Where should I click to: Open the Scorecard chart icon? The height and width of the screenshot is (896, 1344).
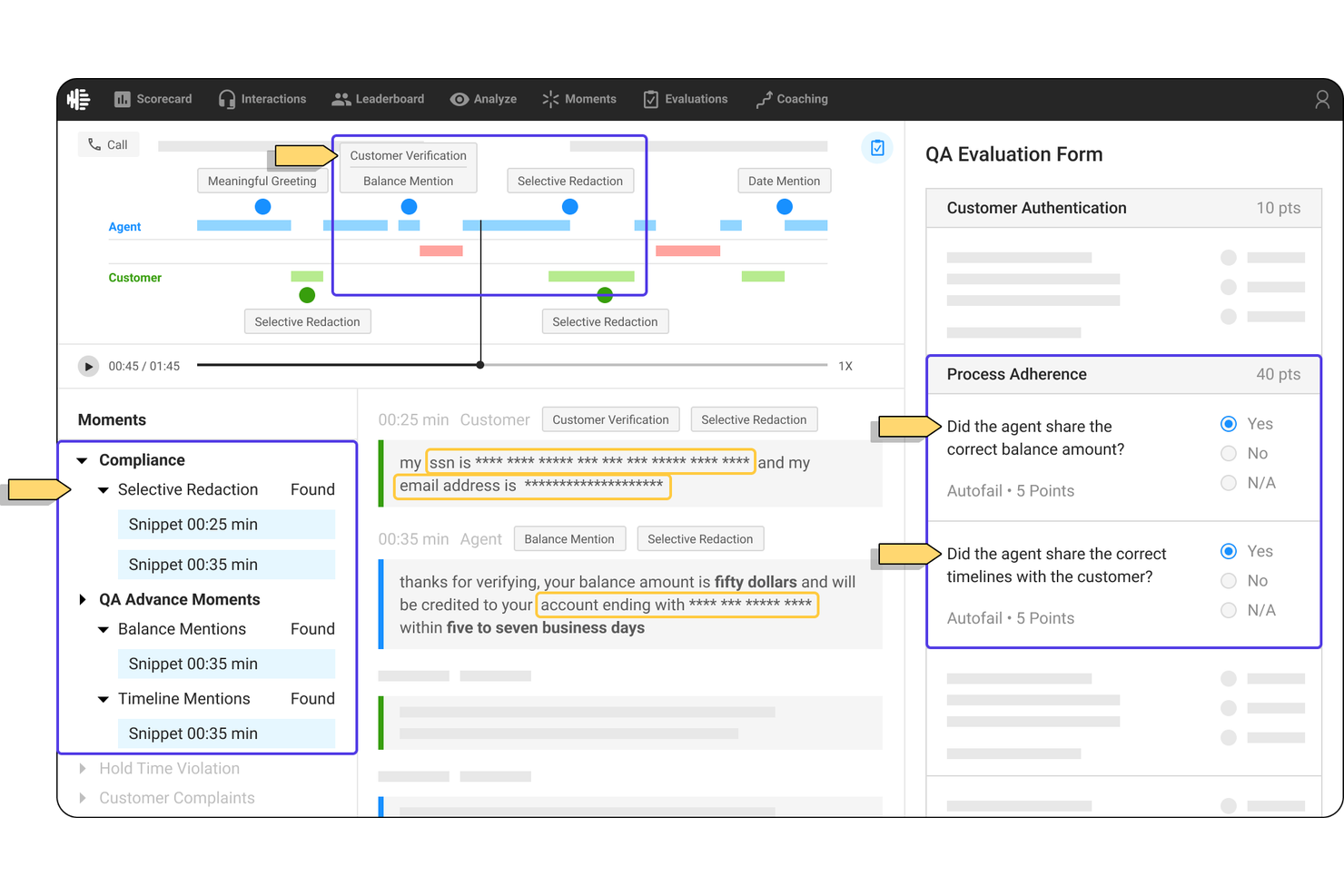click(122, 99)
